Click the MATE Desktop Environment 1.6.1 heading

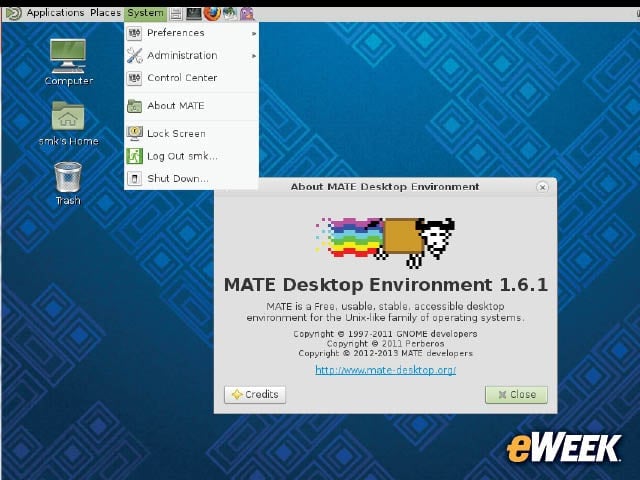coord(386,285)
